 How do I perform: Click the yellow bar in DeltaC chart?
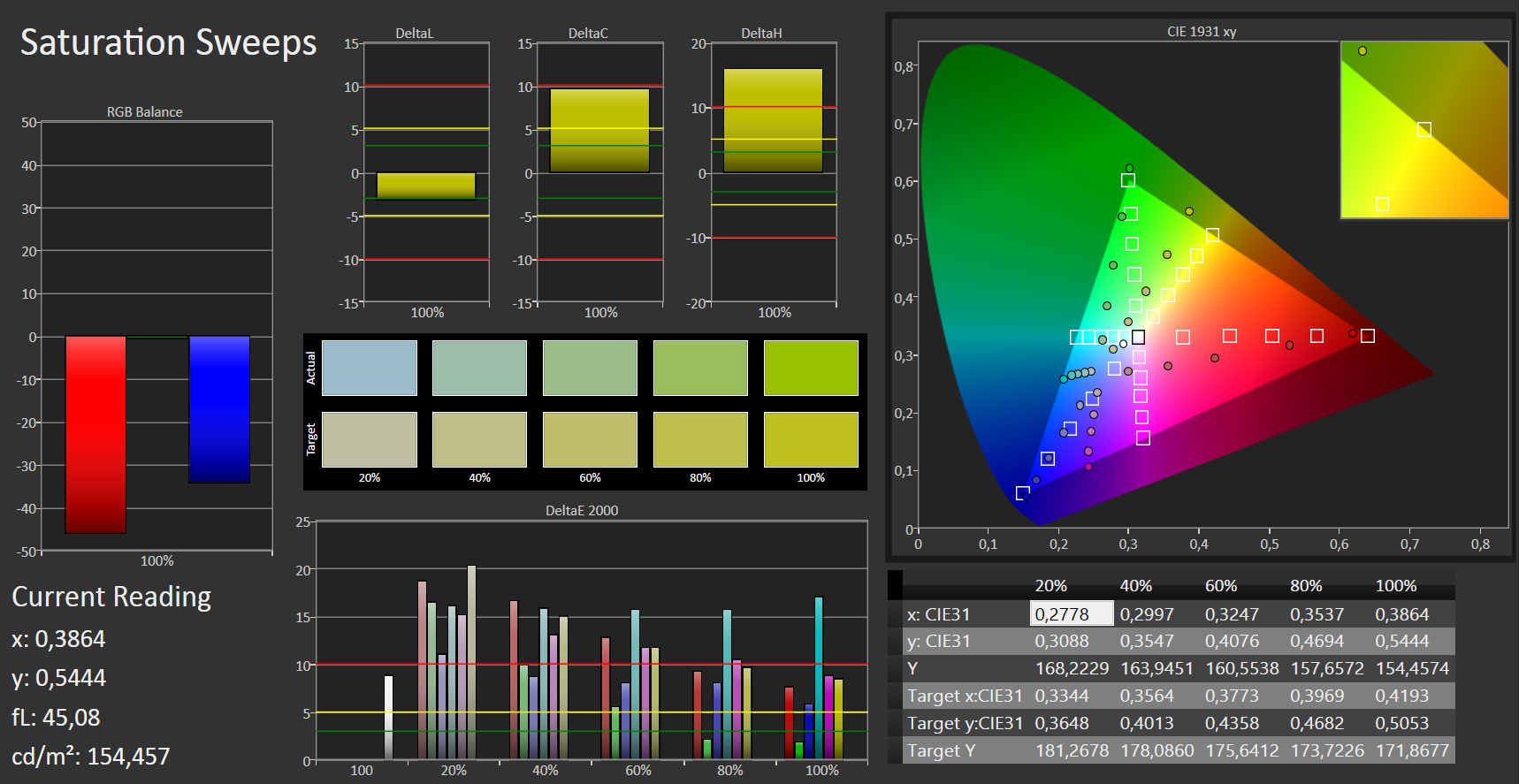(x=599, y=130)
